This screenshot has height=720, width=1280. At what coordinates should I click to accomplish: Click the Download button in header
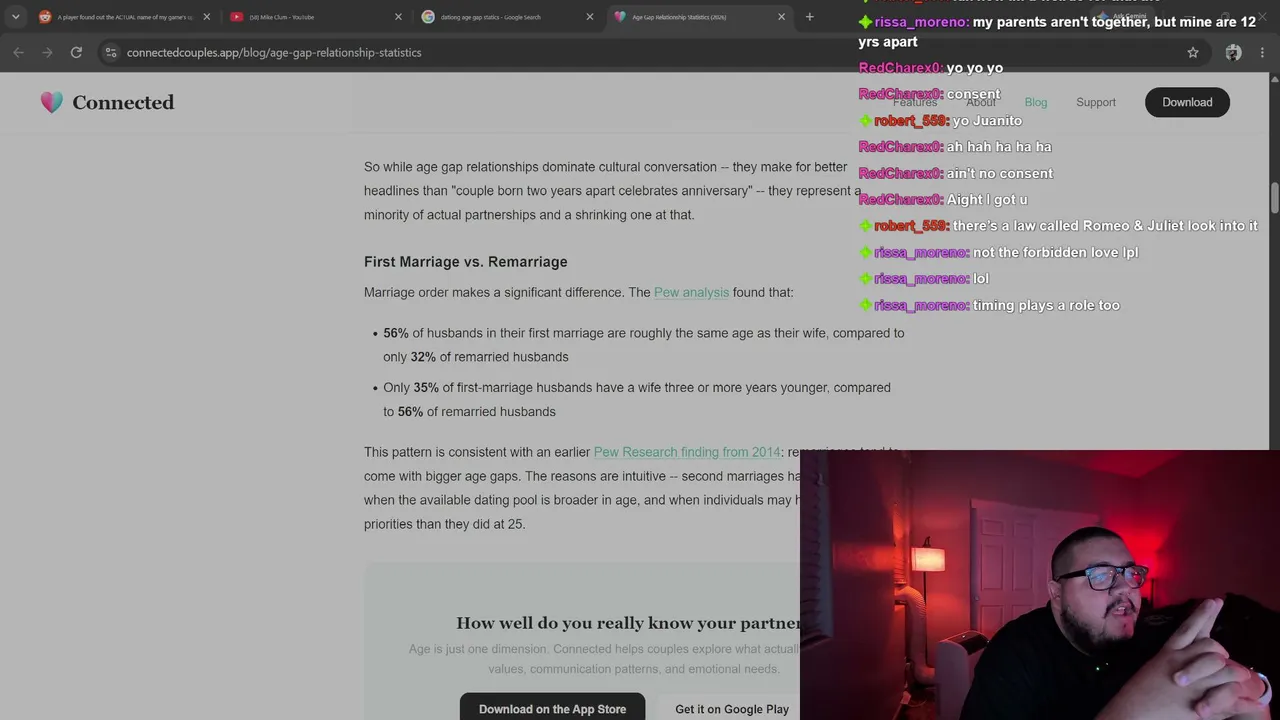(x=1187, y=102)
